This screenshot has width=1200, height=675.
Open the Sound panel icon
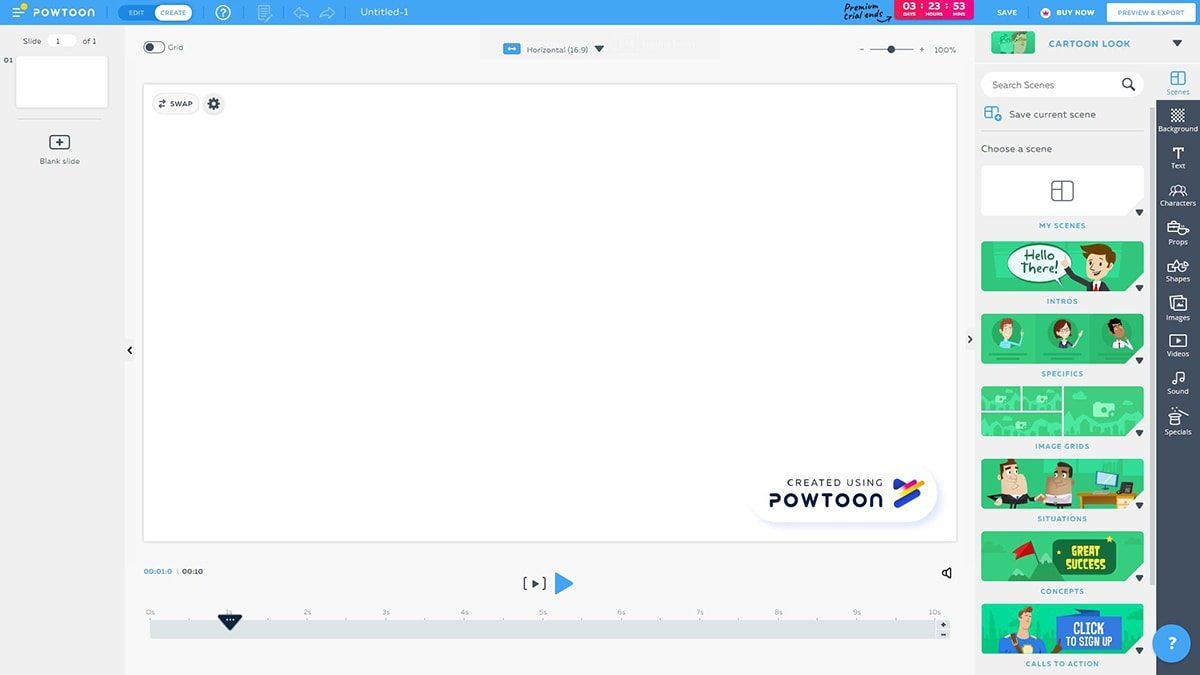[1177, 382]
